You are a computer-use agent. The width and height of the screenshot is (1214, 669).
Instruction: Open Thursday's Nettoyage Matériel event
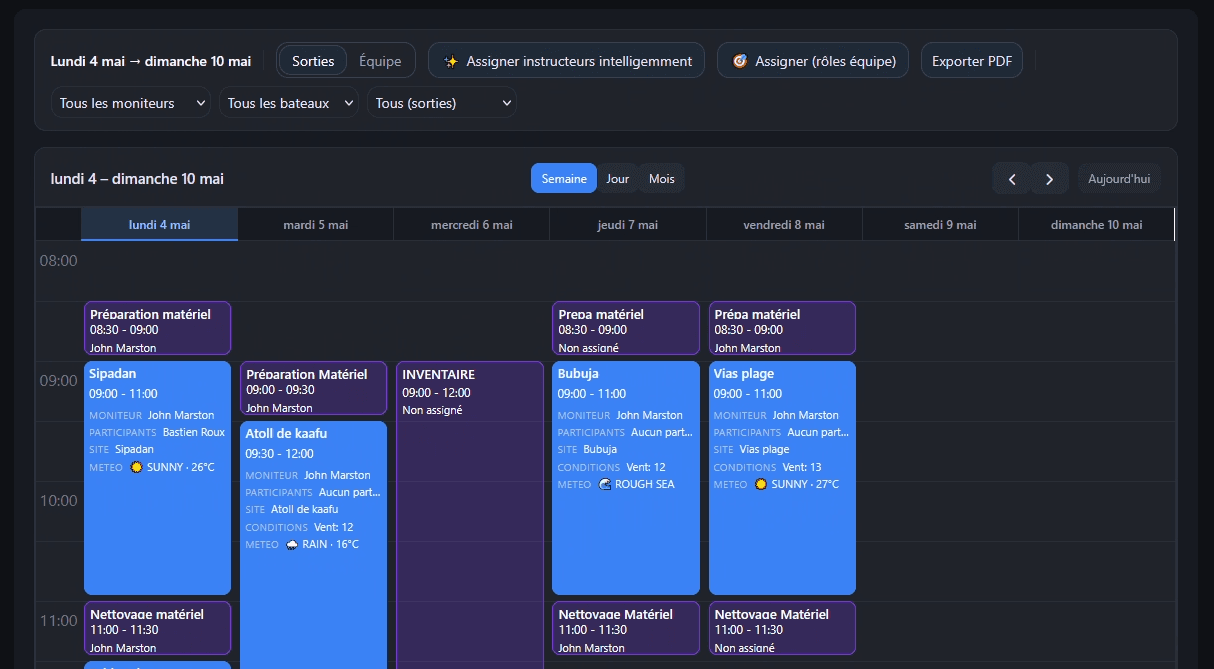click(x=626, y=628)
